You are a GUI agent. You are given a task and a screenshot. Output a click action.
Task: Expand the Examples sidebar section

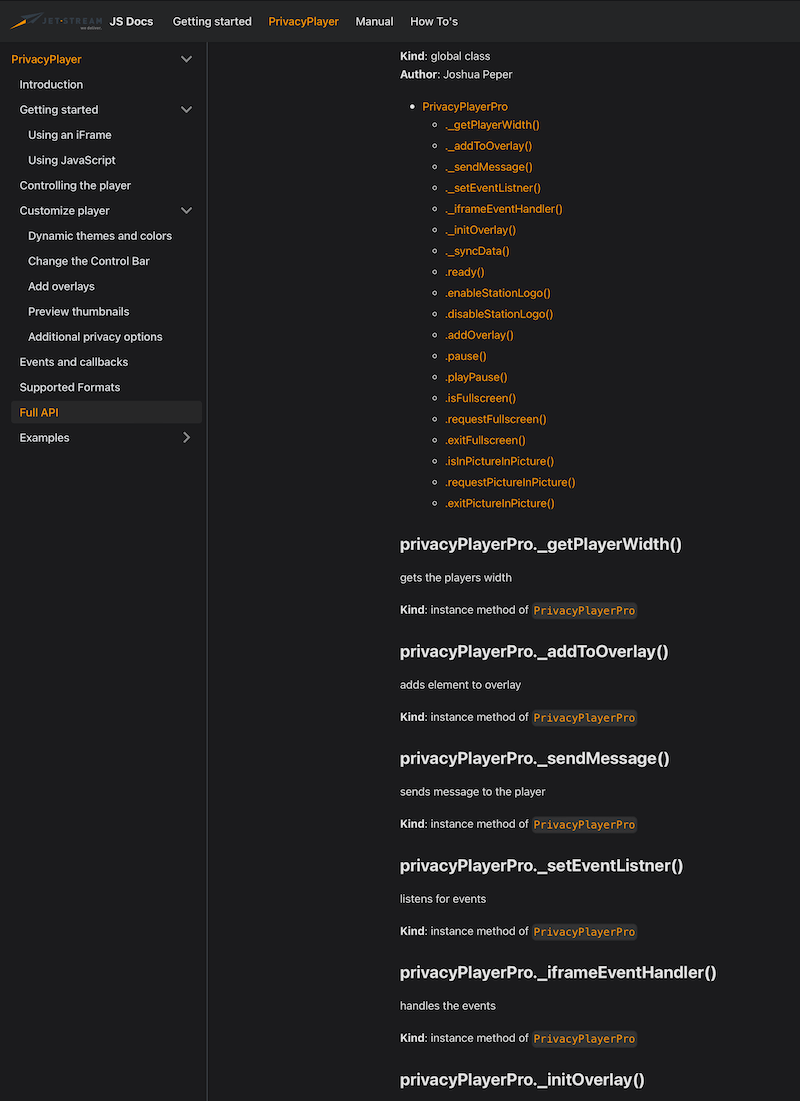click(x=186, y=437)
